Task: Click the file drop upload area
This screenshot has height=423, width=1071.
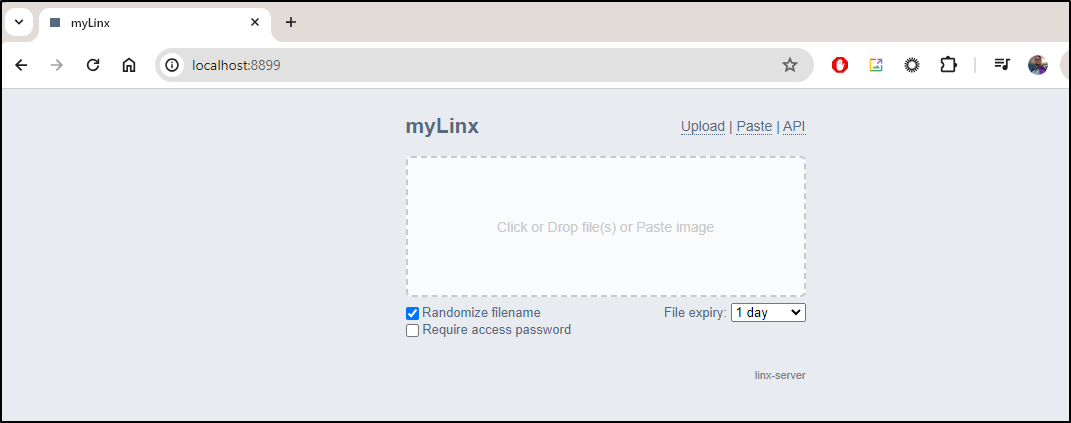Action: pos(606,227)
